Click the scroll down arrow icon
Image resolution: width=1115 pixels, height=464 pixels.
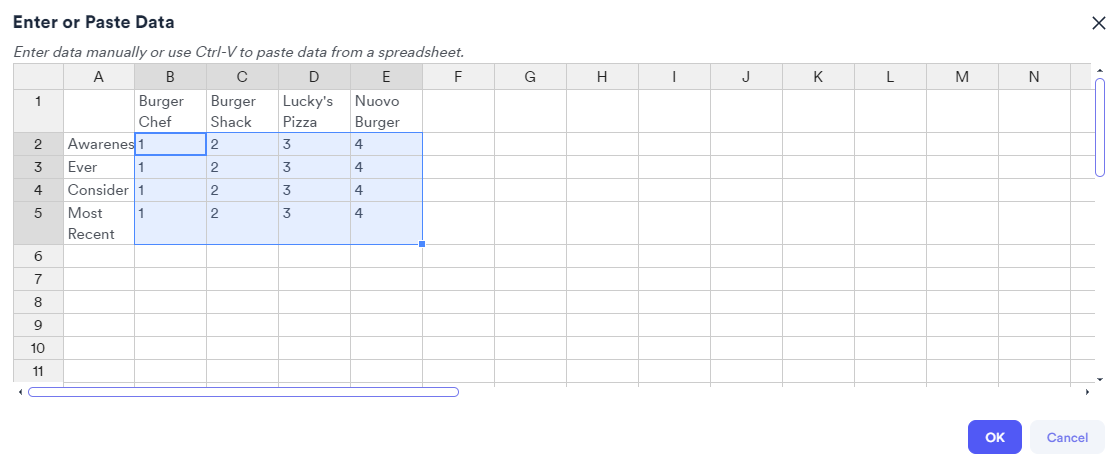[x=1100, y=380]
